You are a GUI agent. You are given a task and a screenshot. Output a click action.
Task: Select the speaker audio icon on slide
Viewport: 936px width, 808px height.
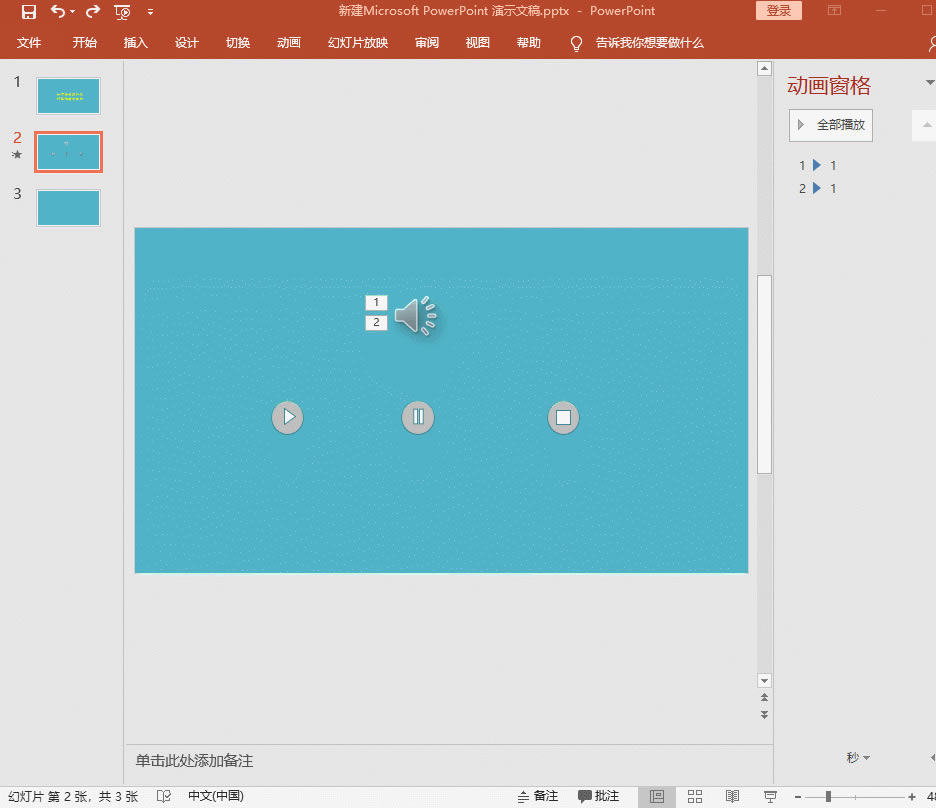point(415,316)
